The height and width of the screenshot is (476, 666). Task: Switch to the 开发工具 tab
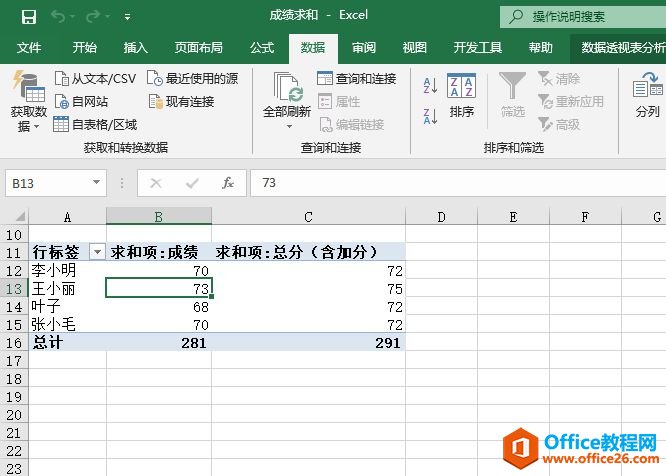coord(477,48)
